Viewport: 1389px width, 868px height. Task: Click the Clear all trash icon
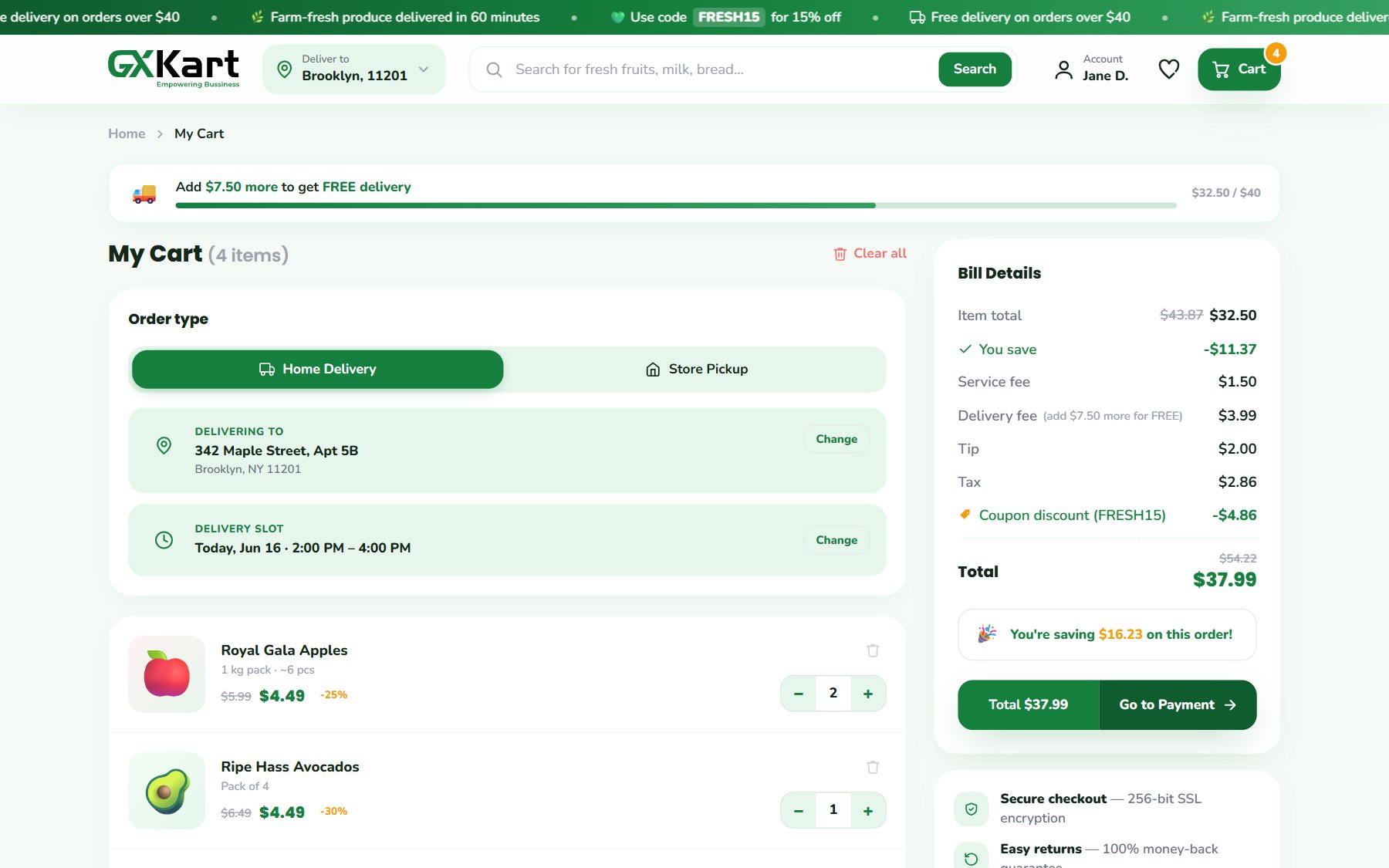(x=840, y=254)
